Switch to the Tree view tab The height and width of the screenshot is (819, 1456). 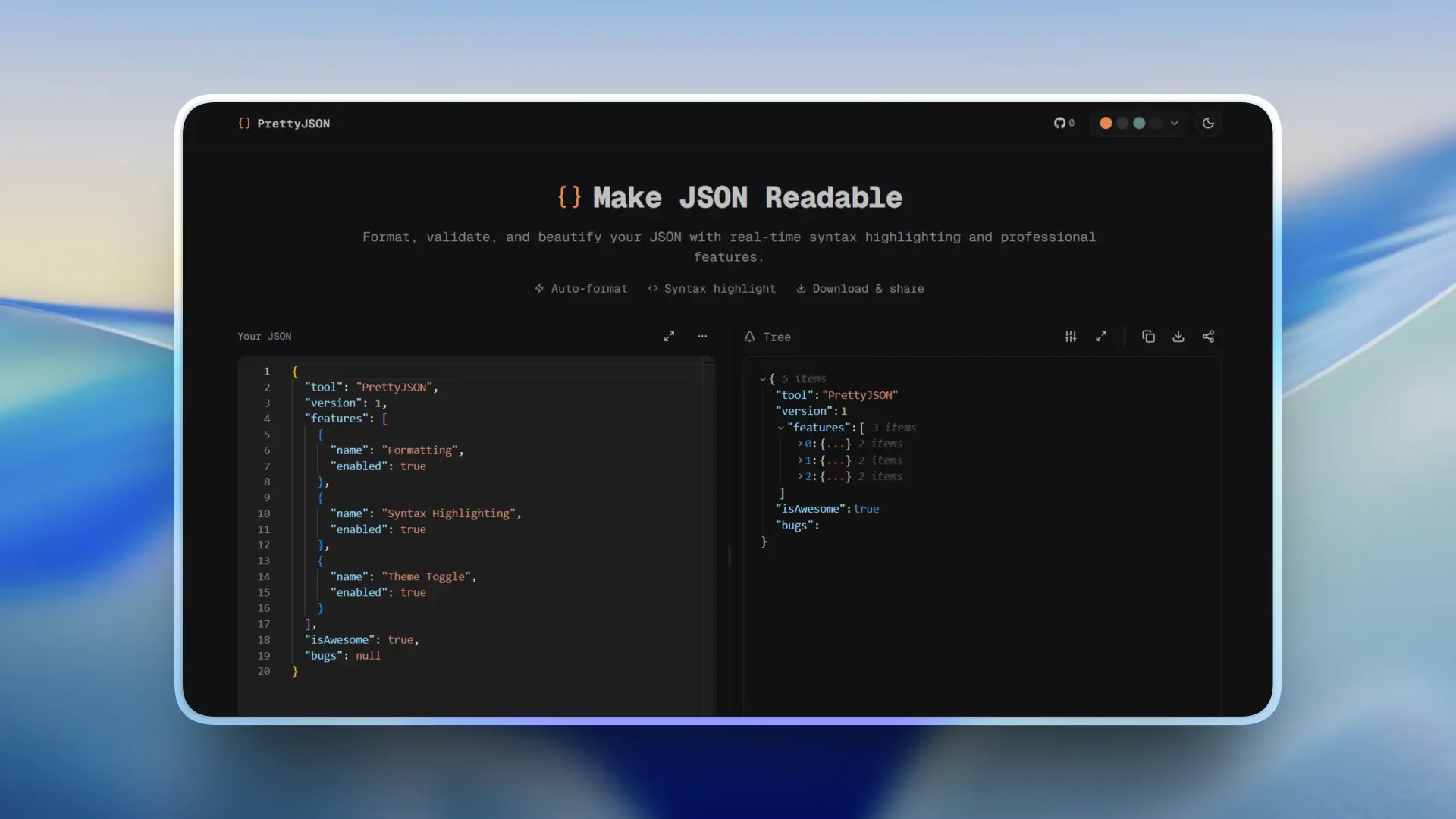(x=767, y=337)
